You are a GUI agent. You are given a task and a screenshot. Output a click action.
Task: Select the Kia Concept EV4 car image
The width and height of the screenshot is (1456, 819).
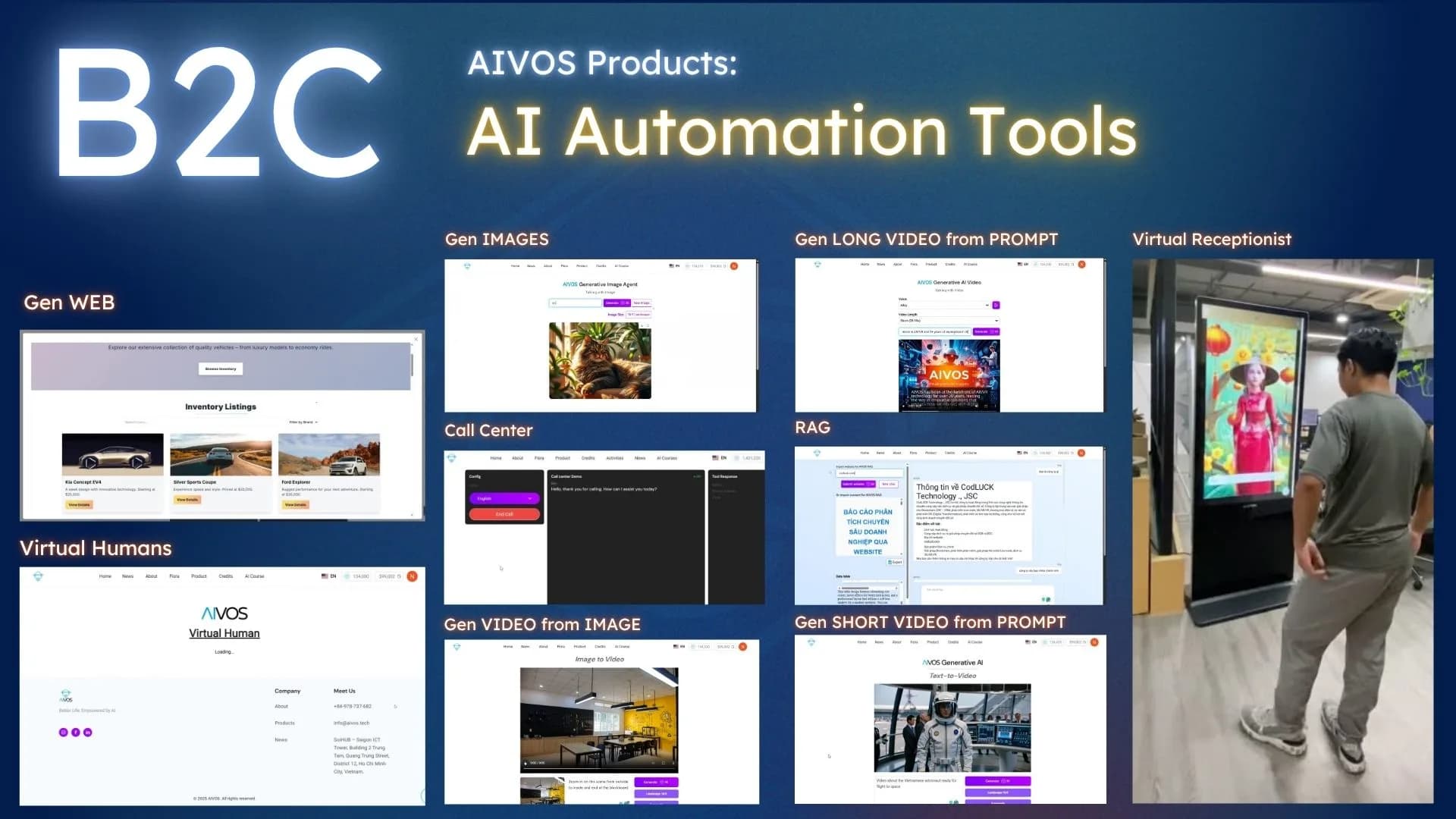pyautogui.click(x=112, y=454)
